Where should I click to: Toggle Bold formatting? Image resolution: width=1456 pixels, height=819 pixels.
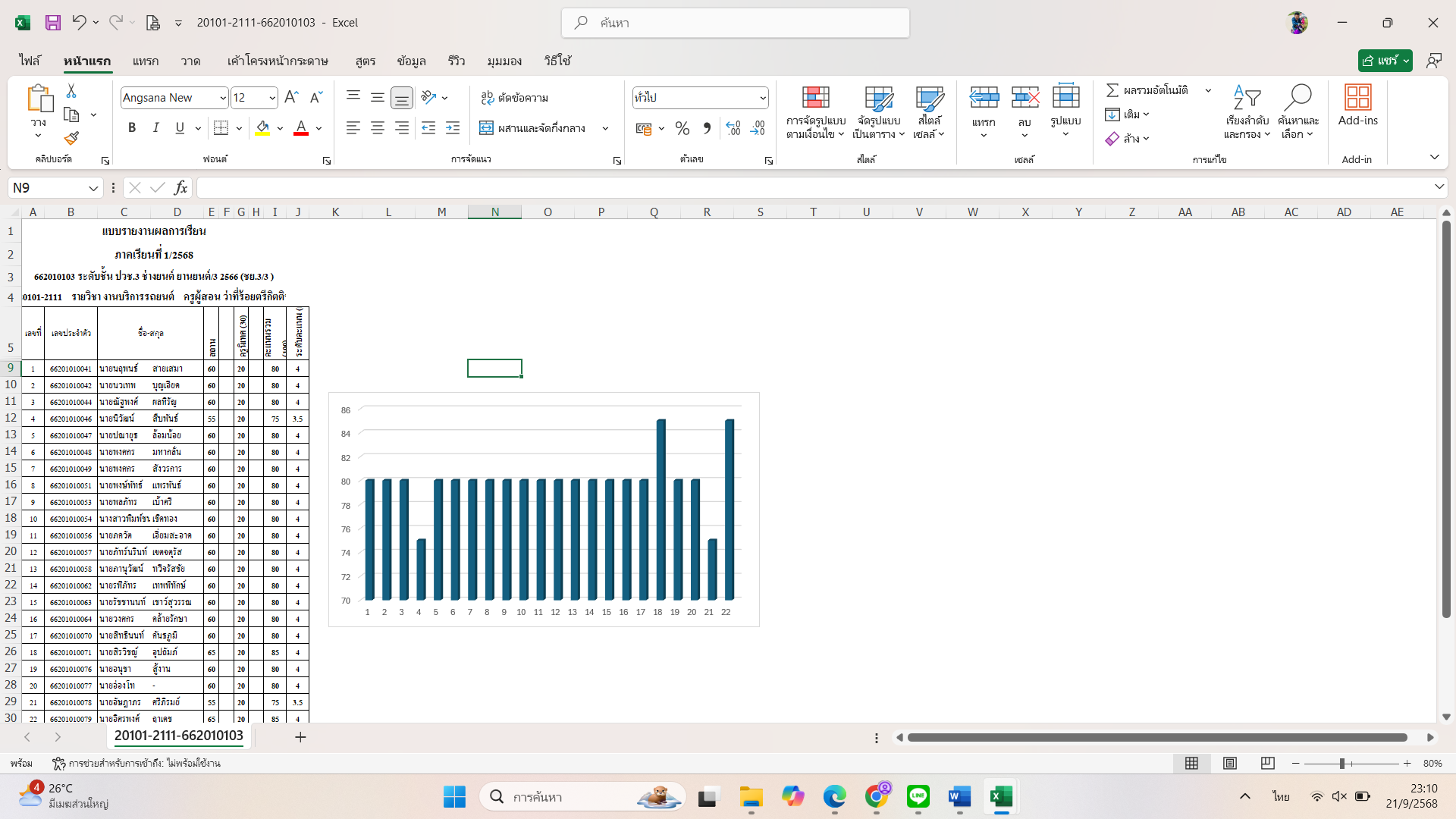(132, 128)
